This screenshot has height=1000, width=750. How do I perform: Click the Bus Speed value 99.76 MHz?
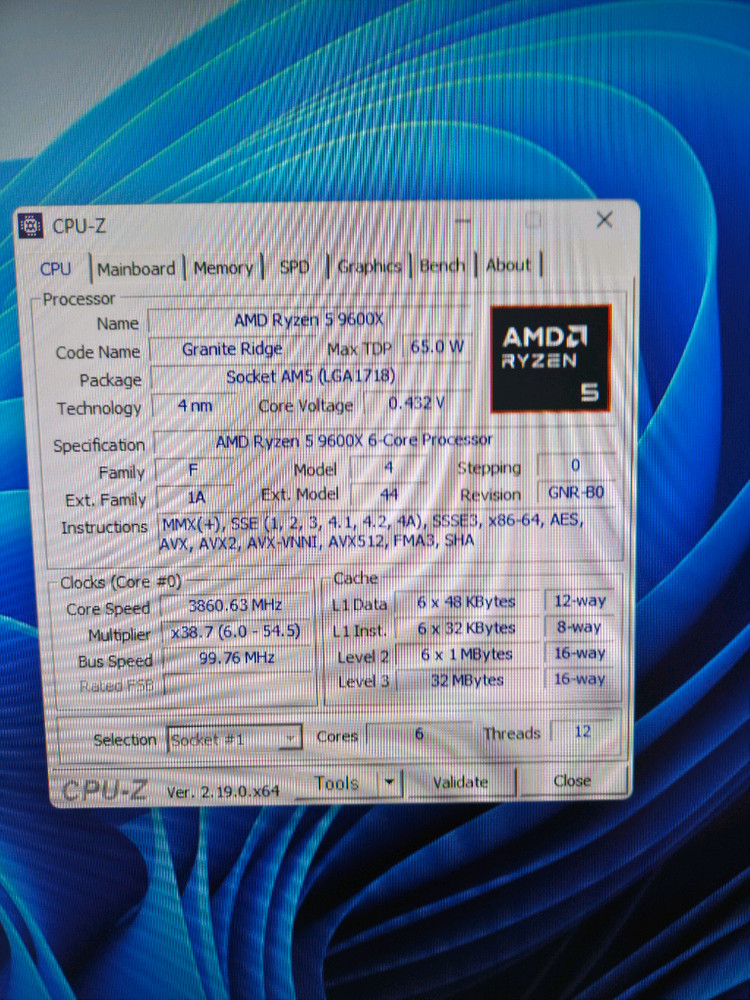[x=237, y=658]
